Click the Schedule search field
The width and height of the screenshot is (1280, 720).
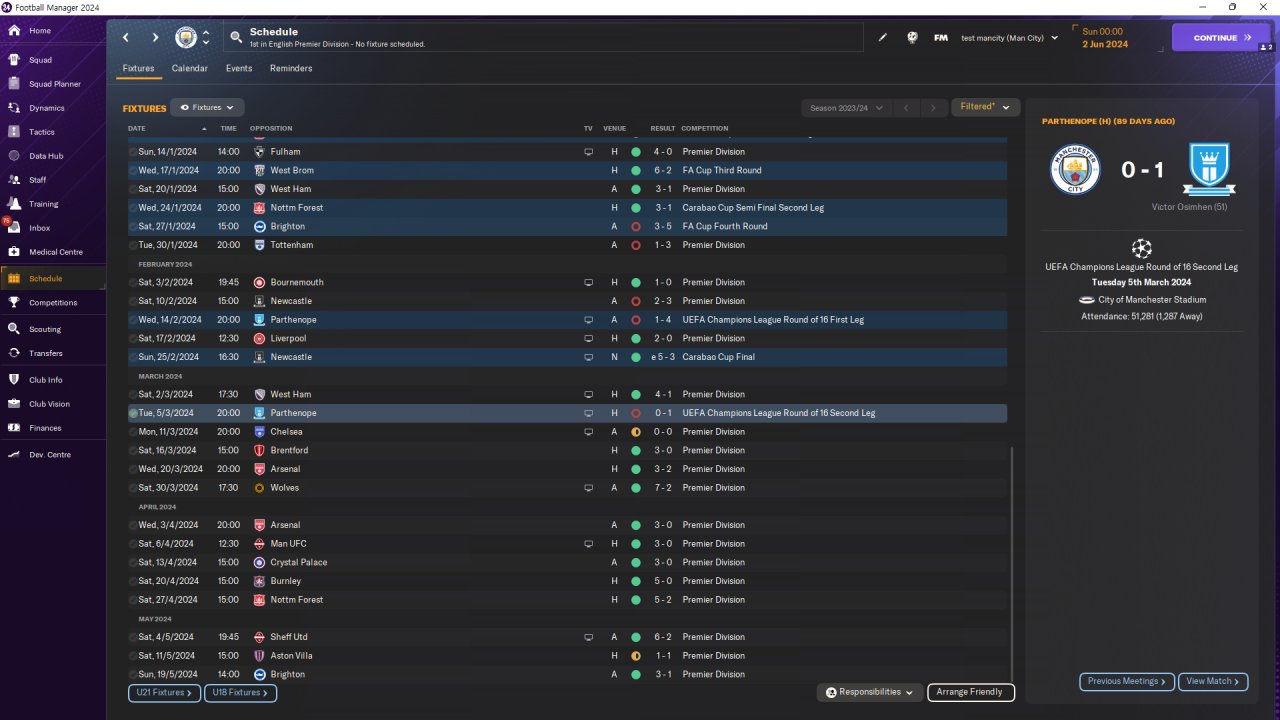point(543,38)
